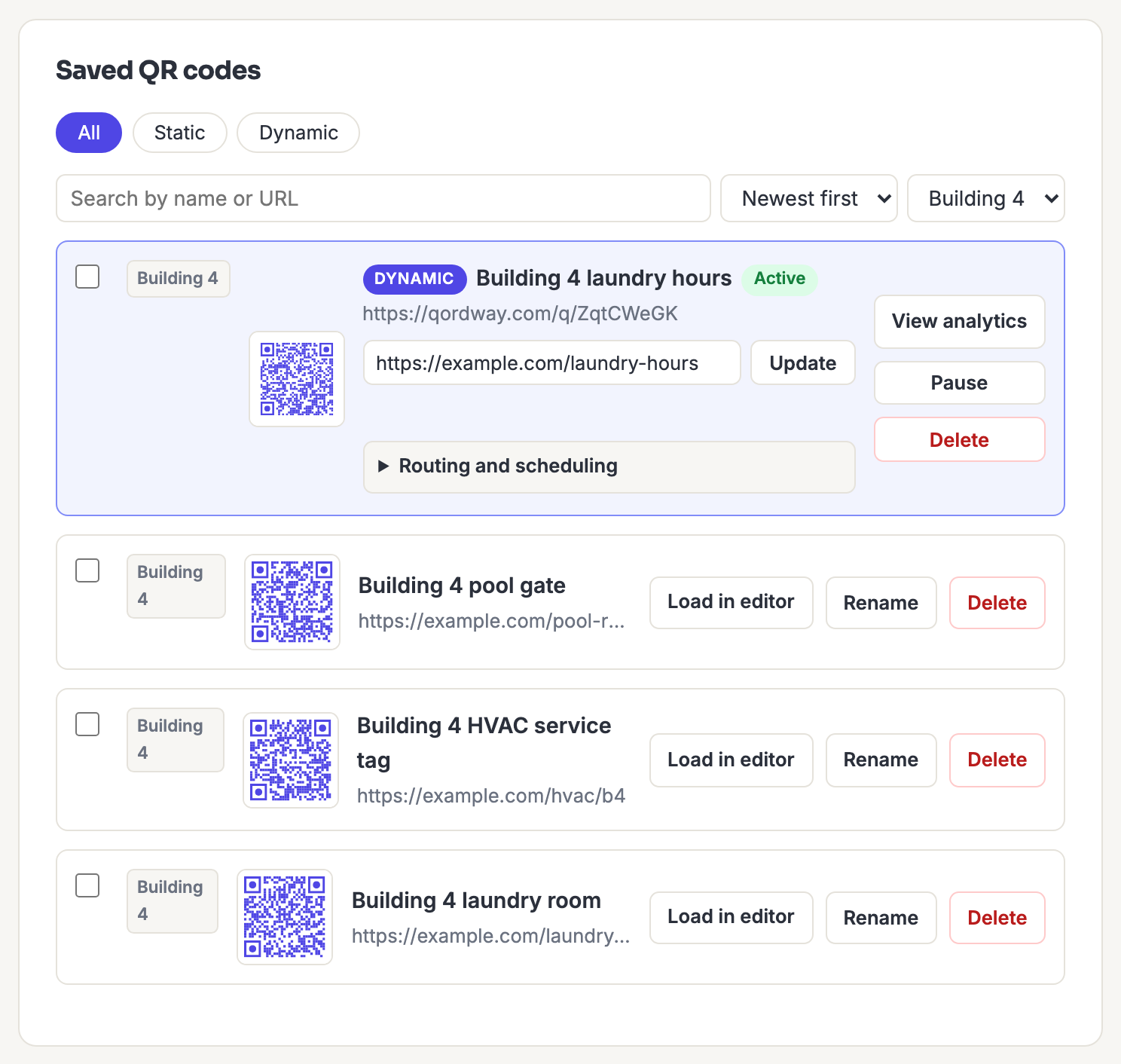This screenshot has height=1064, width=1121.
Task: Rename the Building 4 pool gate code
Action: (x=881, y=602)
